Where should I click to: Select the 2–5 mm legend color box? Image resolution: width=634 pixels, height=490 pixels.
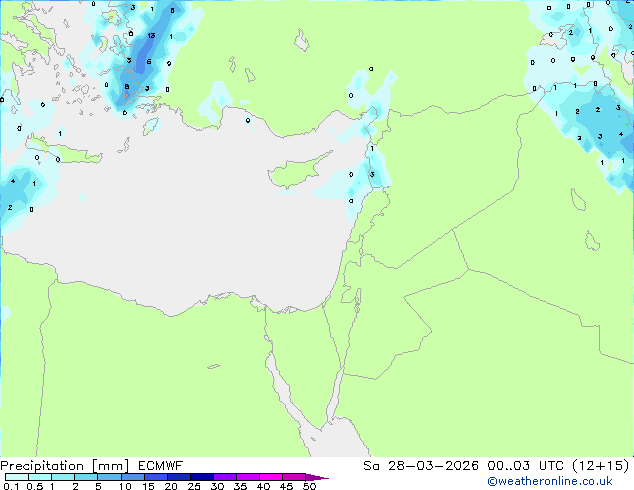86,477
